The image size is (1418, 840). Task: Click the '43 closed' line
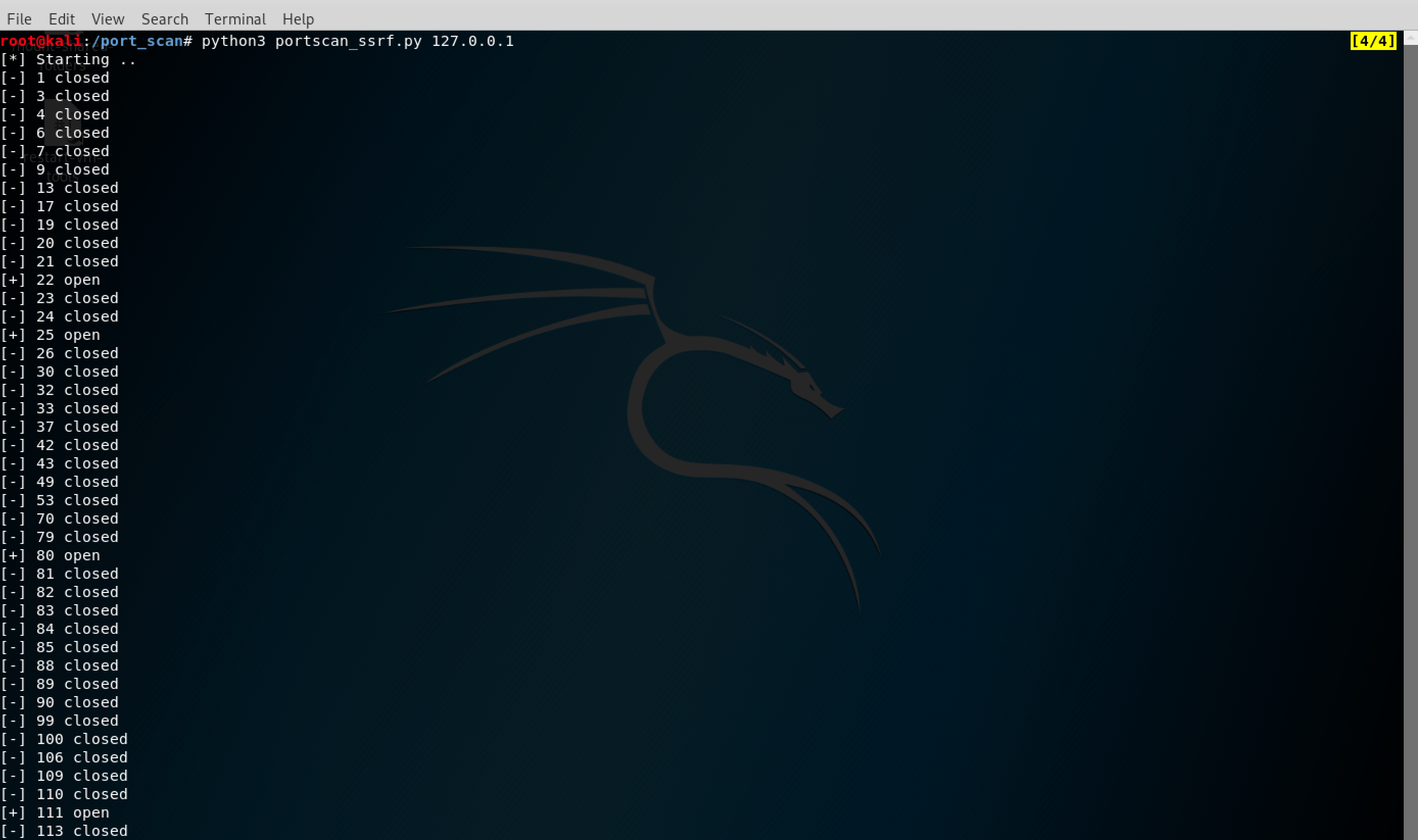pos(59,464)
